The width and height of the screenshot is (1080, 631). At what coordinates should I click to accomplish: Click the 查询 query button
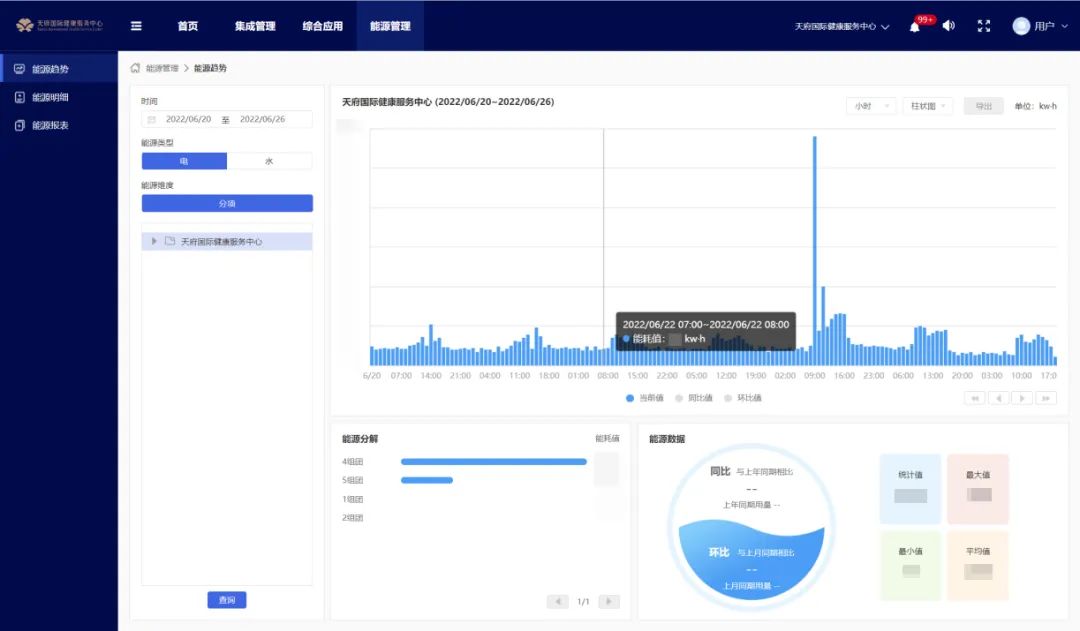pyautogui.click(x=227, y=600)
